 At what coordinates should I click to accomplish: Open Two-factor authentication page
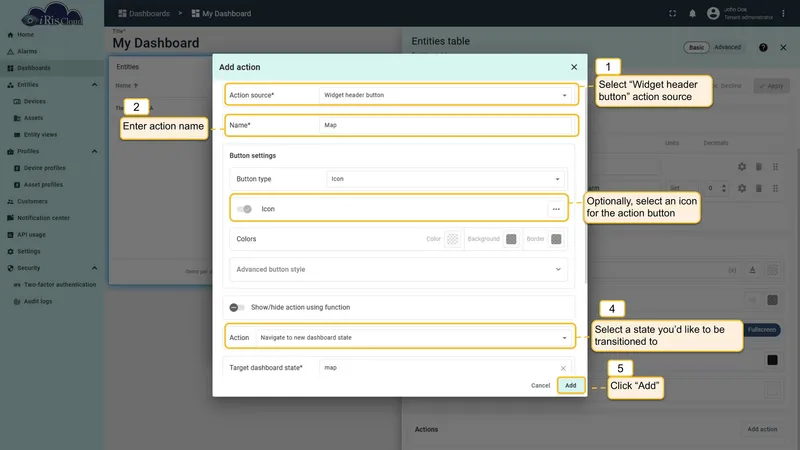pos(52,285)
